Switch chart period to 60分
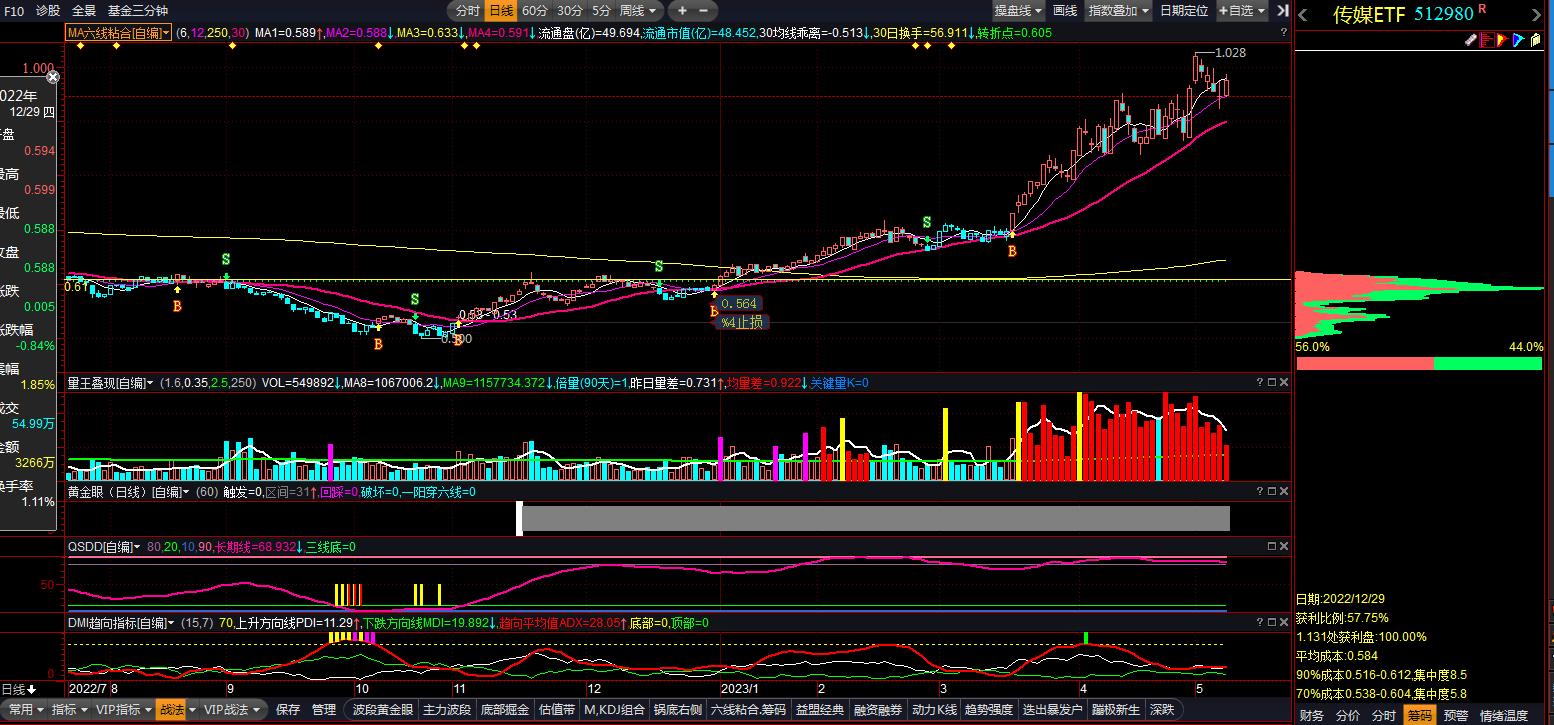The image size is (1554, 725). [x=535, y=11]
